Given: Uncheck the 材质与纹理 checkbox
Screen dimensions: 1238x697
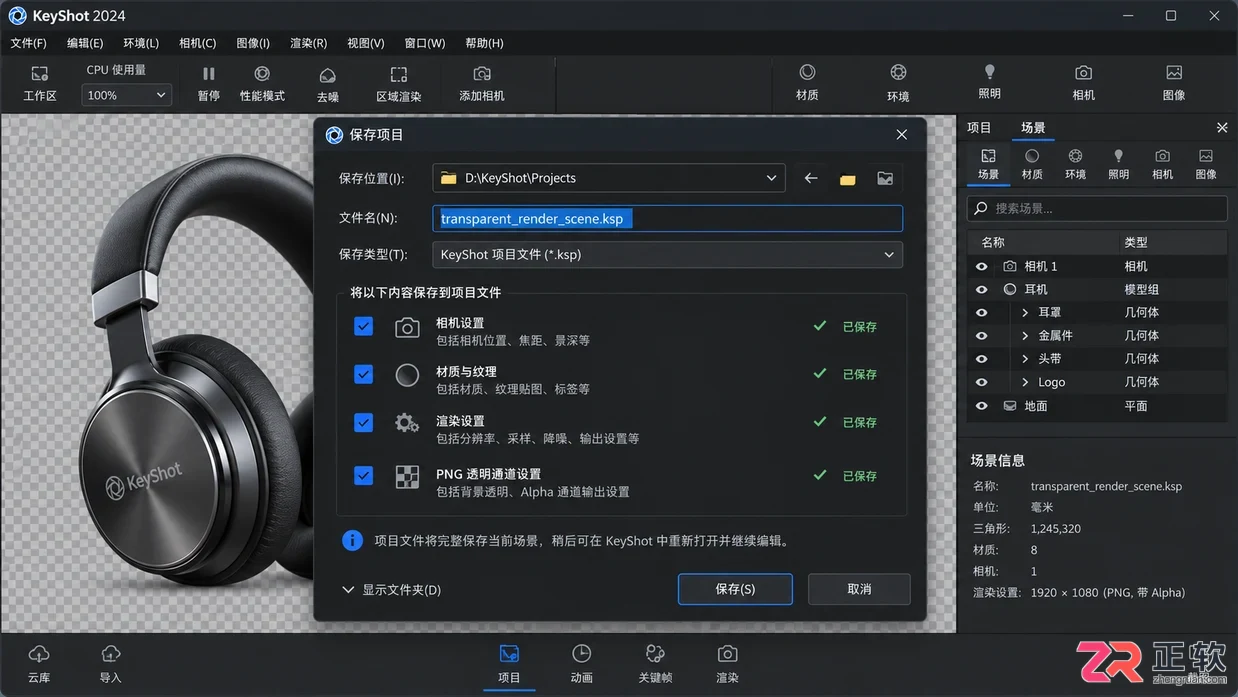Looking at the screenshot, I should [x=364, y=374].
